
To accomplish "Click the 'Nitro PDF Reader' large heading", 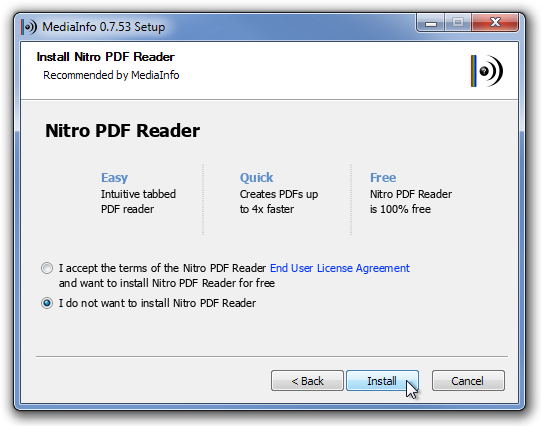I will (122, 130).
